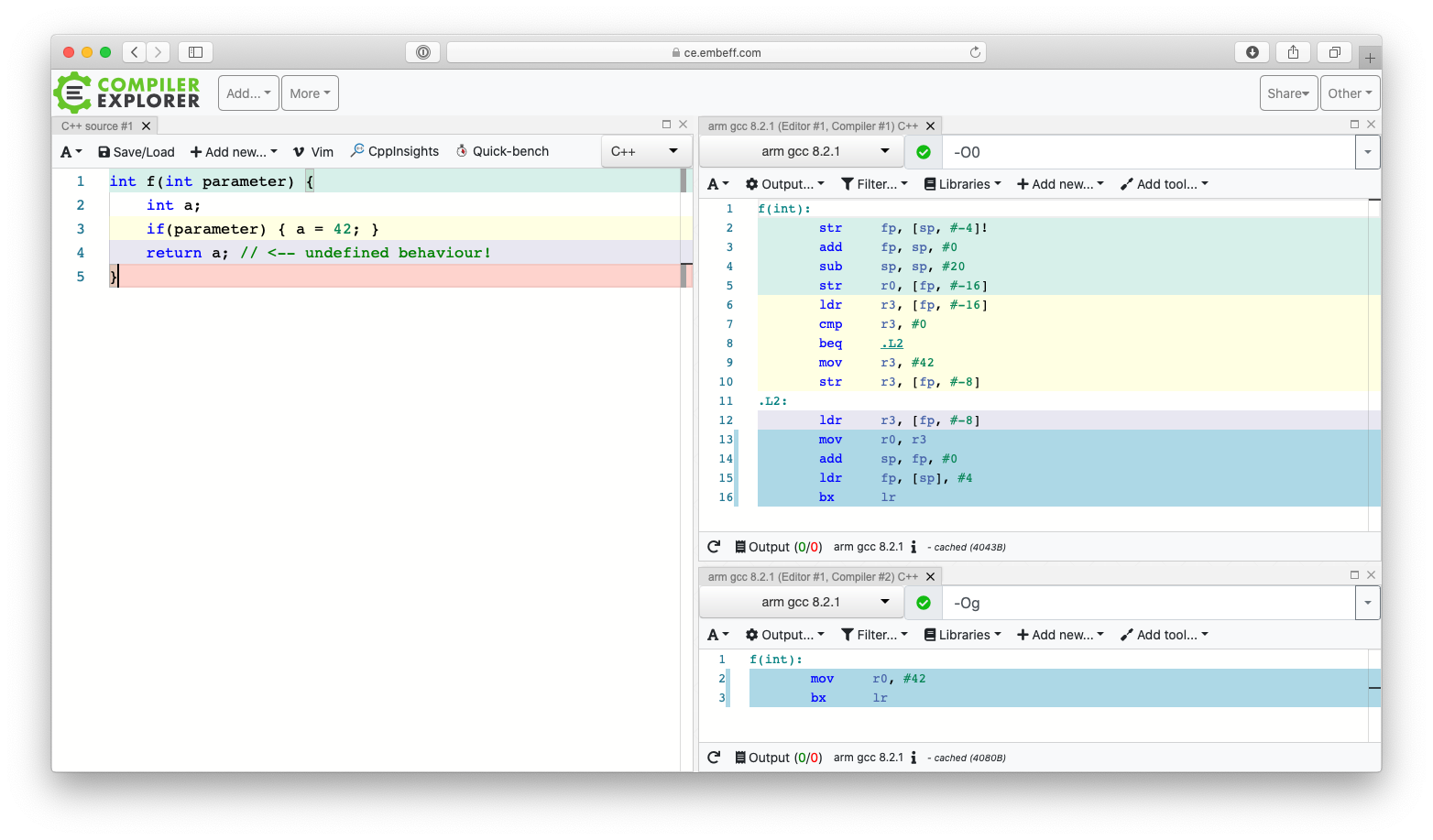Open the arm gcc 8.2.1 compiler selector
The width and height of the screenshot is (1433, 840).
(800, 151)
